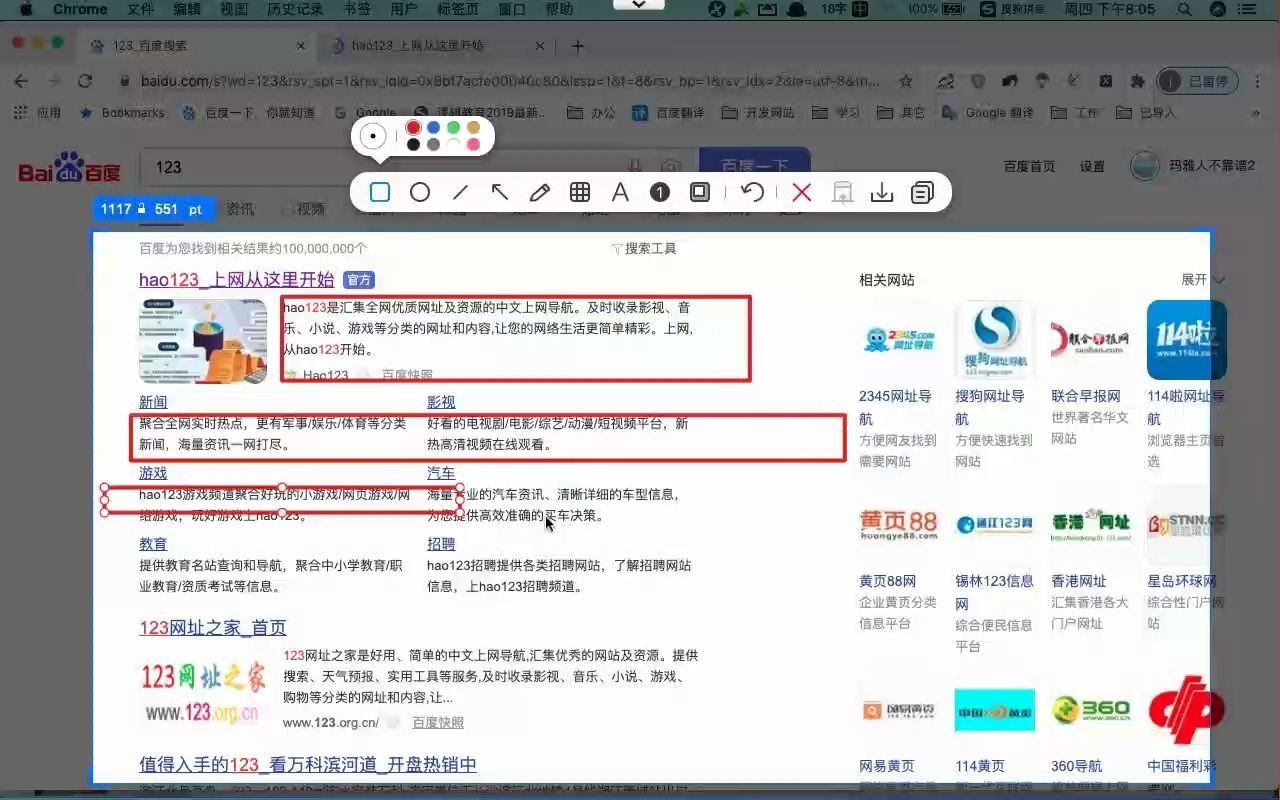Cancel the screenshot with red X
Screen dimensions: 1280x800
[801, 192]
